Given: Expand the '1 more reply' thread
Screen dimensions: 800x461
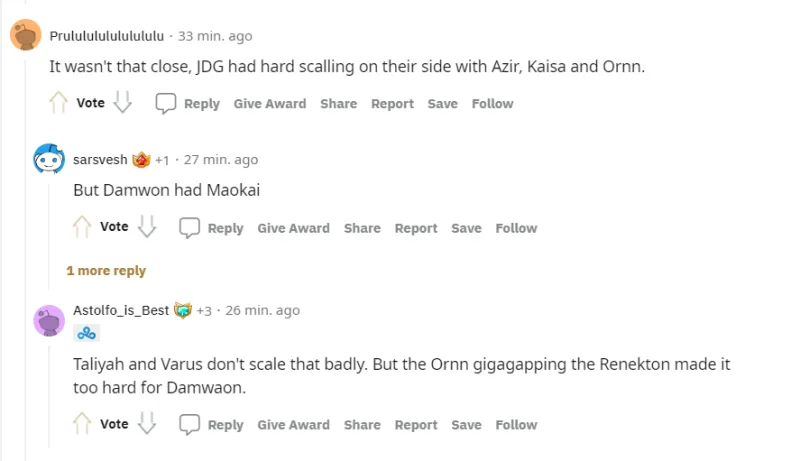Looking at the screenshot, I should point(106,271).
